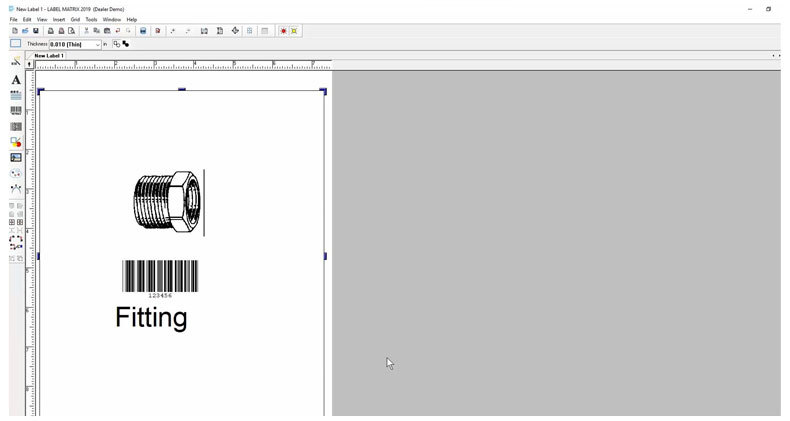Viewport: 790px width, 421px height.
Task: Click the blue grid toolbar icon
Action: click(249, 31)
